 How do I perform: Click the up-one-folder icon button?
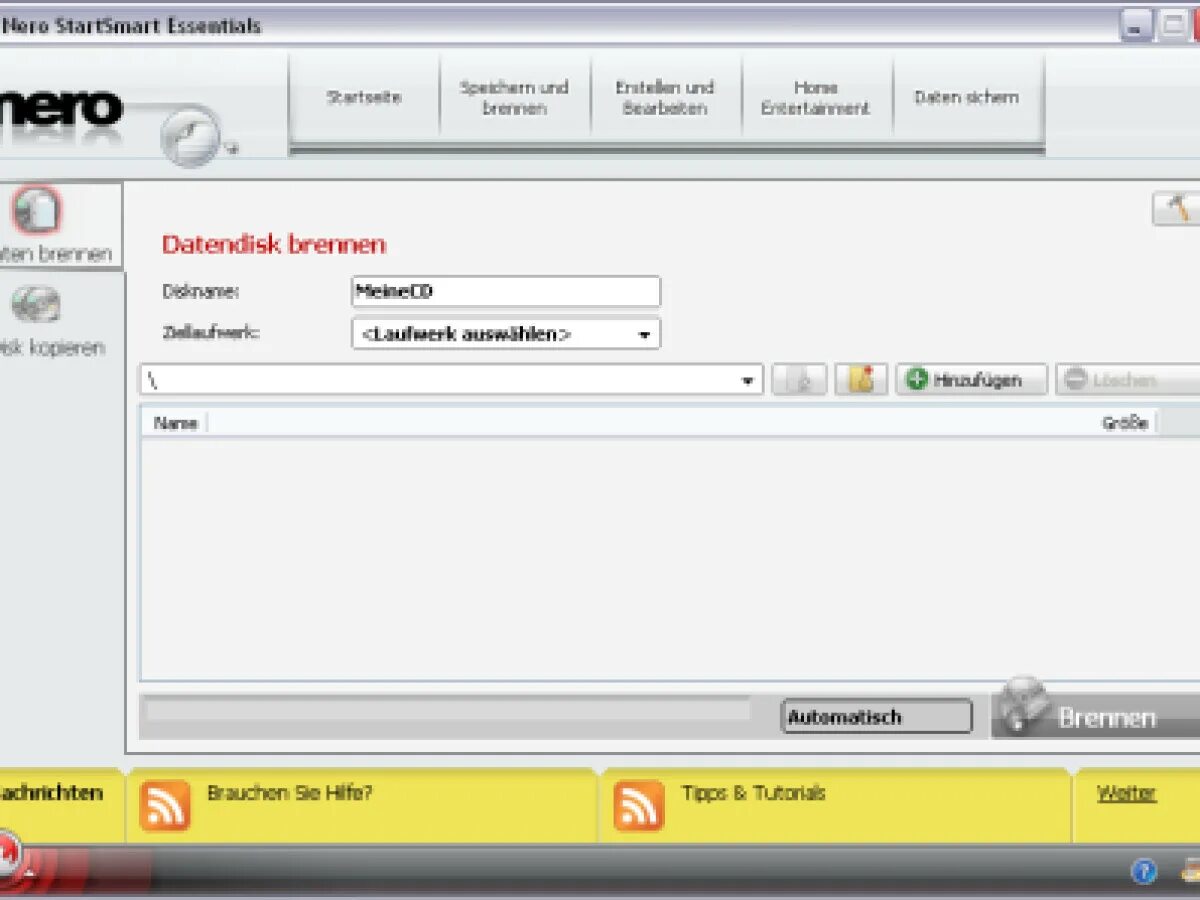[x=800, y=380]
